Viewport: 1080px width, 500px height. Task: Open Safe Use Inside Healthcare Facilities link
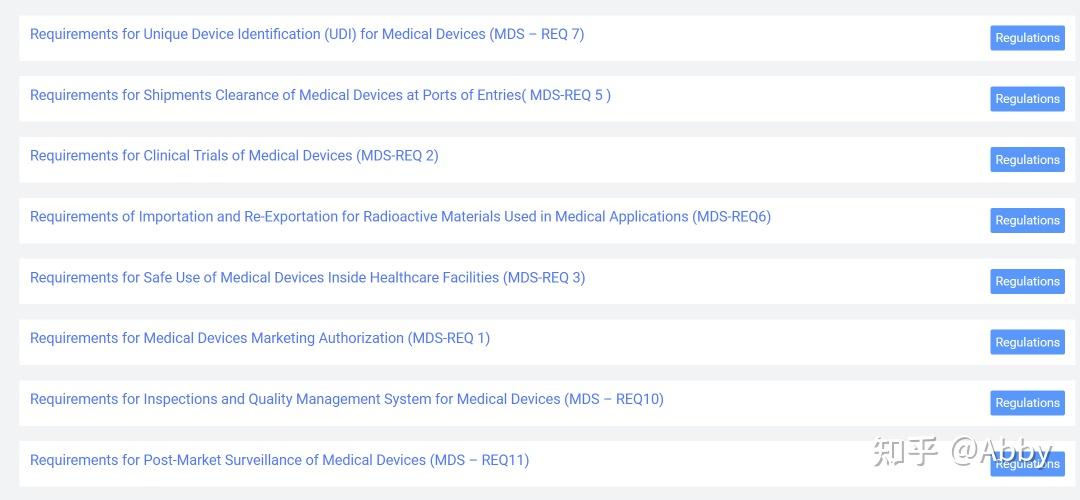pos(307,278)
